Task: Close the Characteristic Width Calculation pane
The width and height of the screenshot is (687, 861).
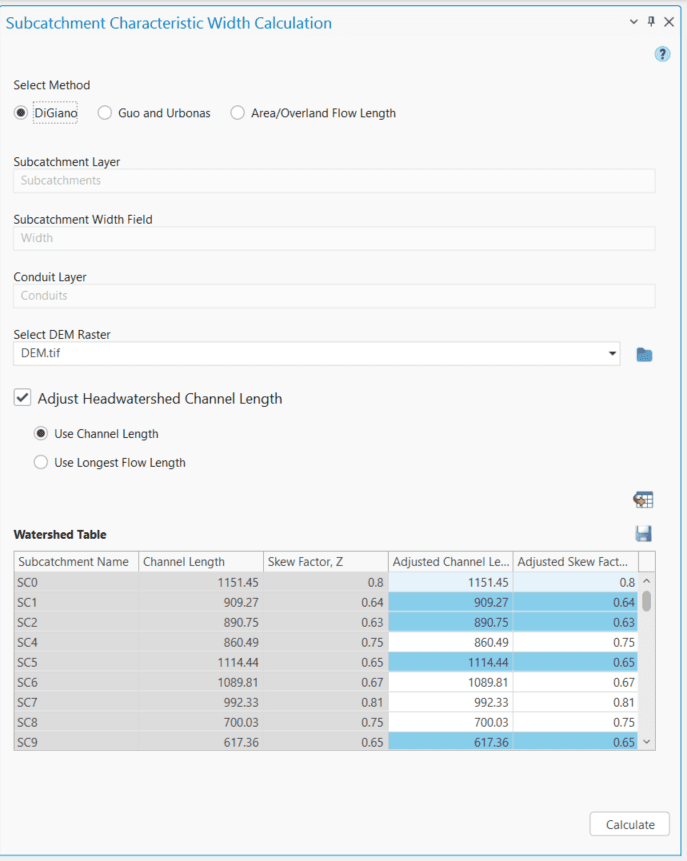Action: (x=669, y=21)
